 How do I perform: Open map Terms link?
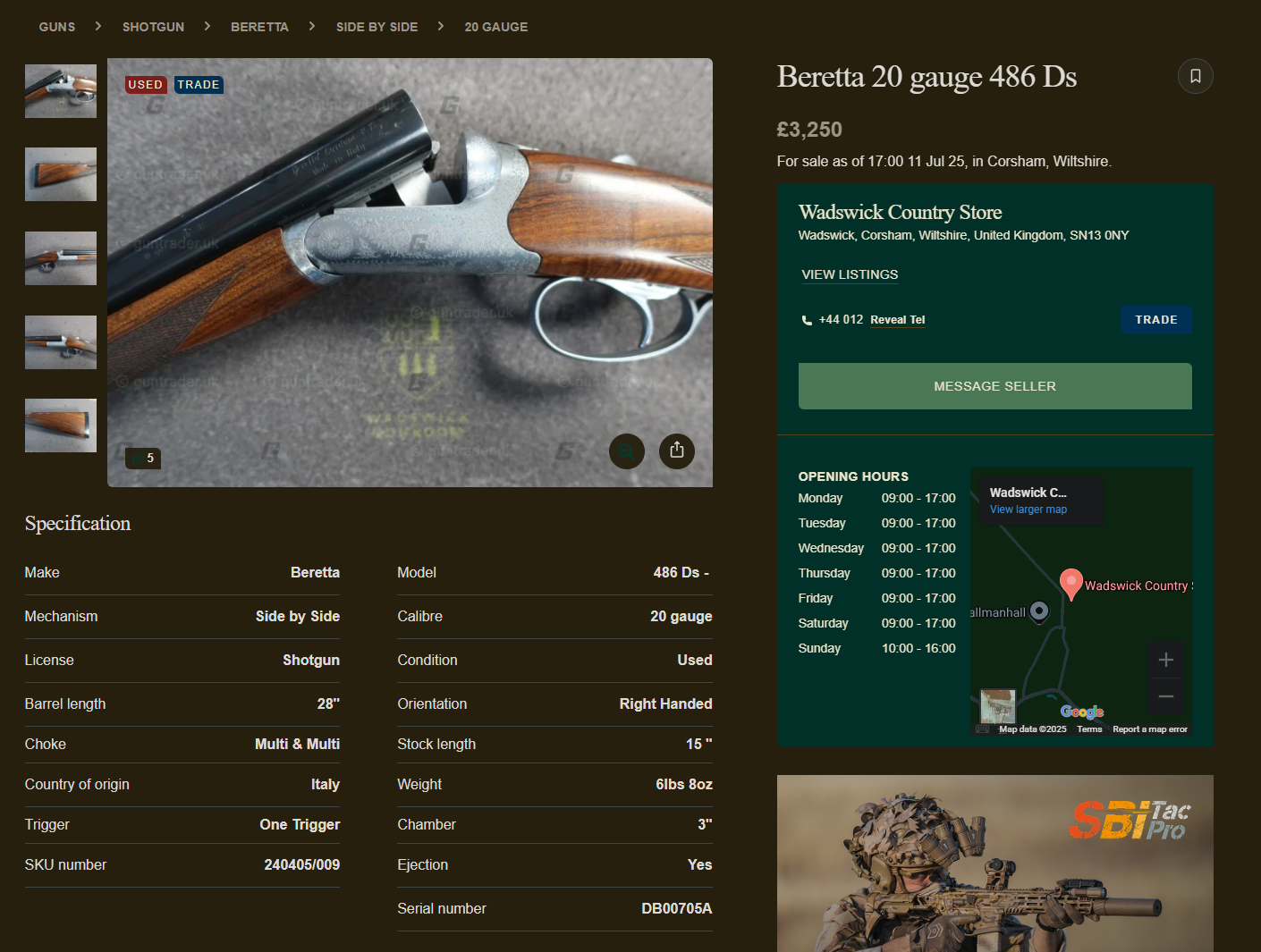point(1089,729)
